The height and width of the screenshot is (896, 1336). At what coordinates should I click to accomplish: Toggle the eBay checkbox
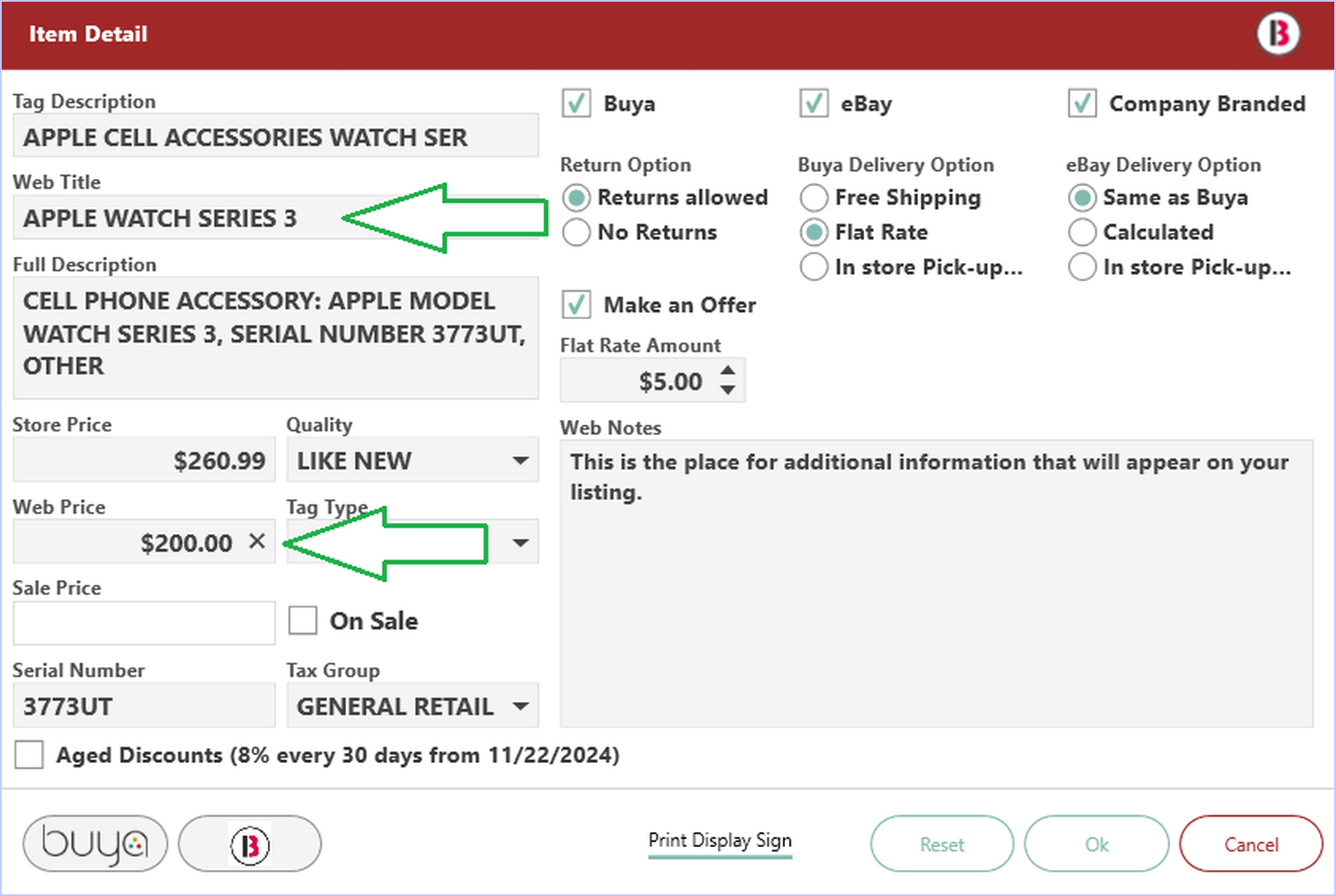point(814,104)
